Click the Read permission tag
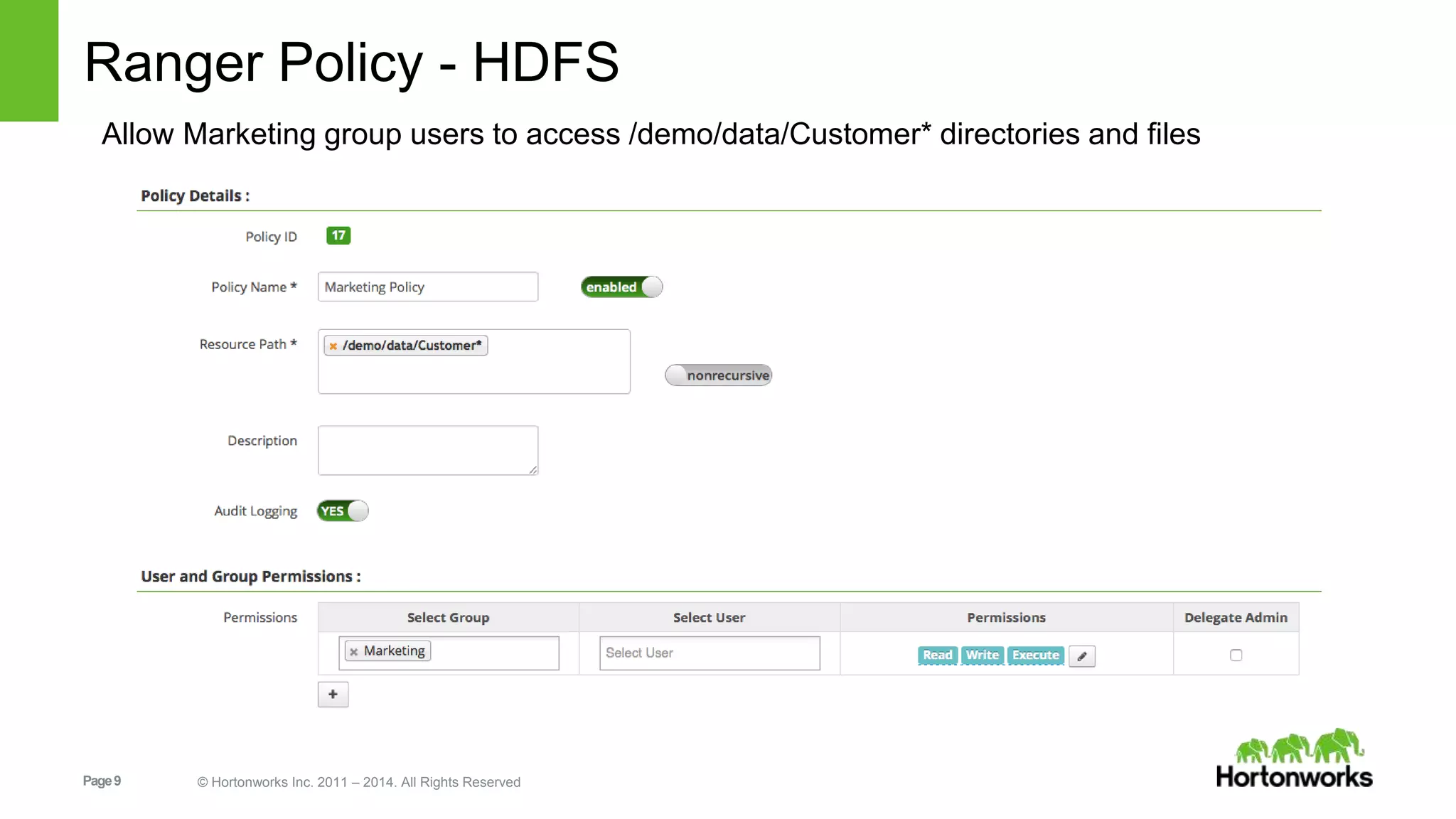 click(x=937, y=655)
